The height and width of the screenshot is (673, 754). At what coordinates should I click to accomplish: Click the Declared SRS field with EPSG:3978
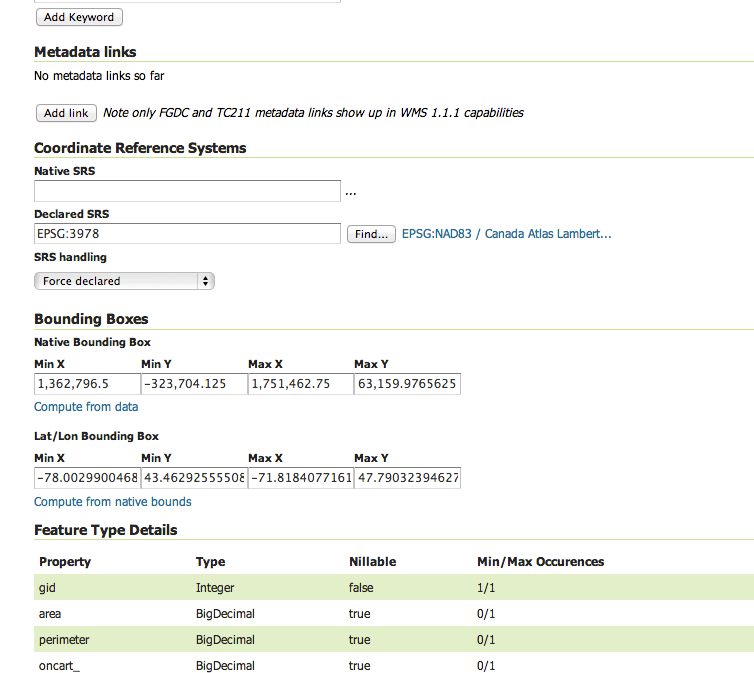188,234
